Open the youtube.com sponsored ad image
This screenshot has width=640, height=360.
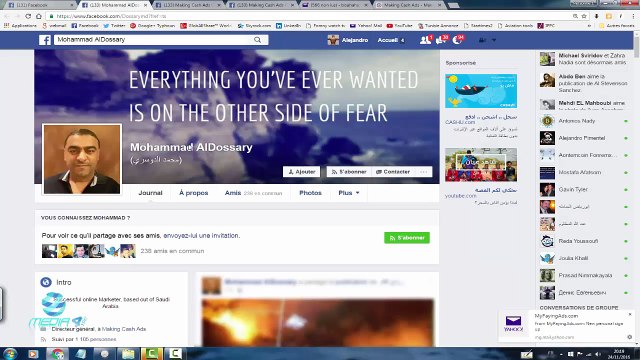click(x=481, y=164)
